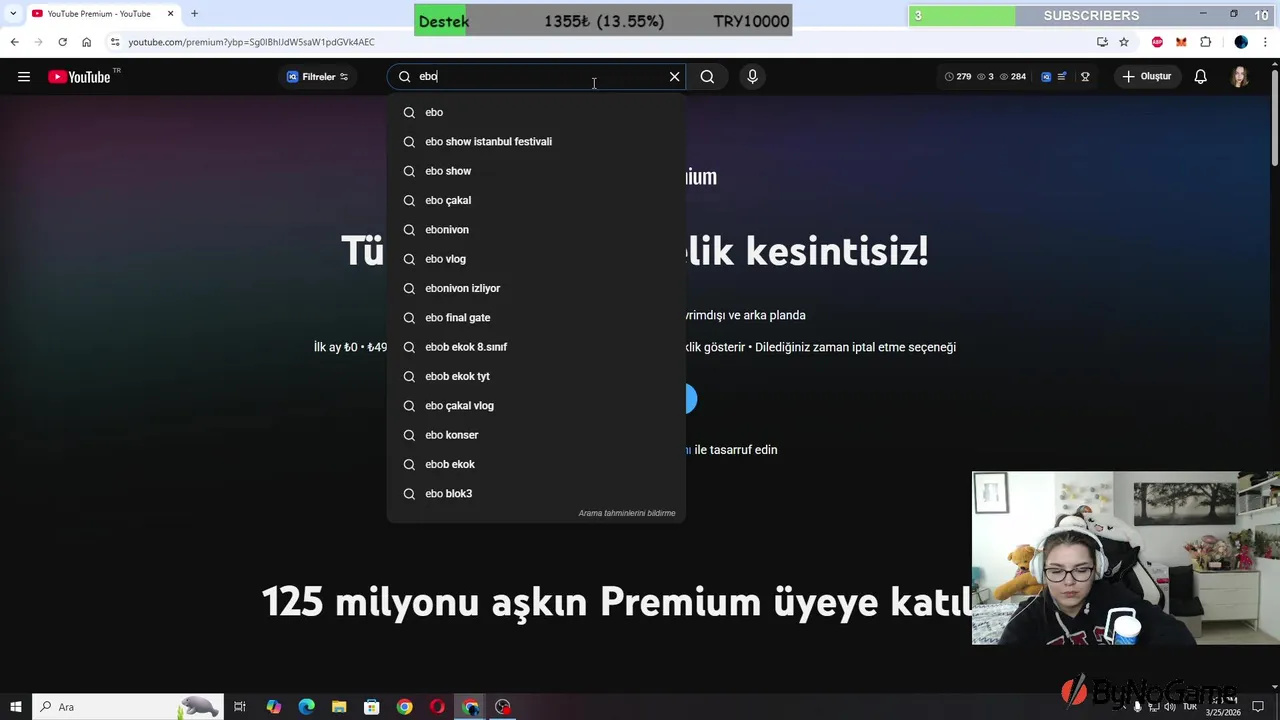
Task: Select suggestion 'ebob ekok tyt'
Action: pos(536,376)
